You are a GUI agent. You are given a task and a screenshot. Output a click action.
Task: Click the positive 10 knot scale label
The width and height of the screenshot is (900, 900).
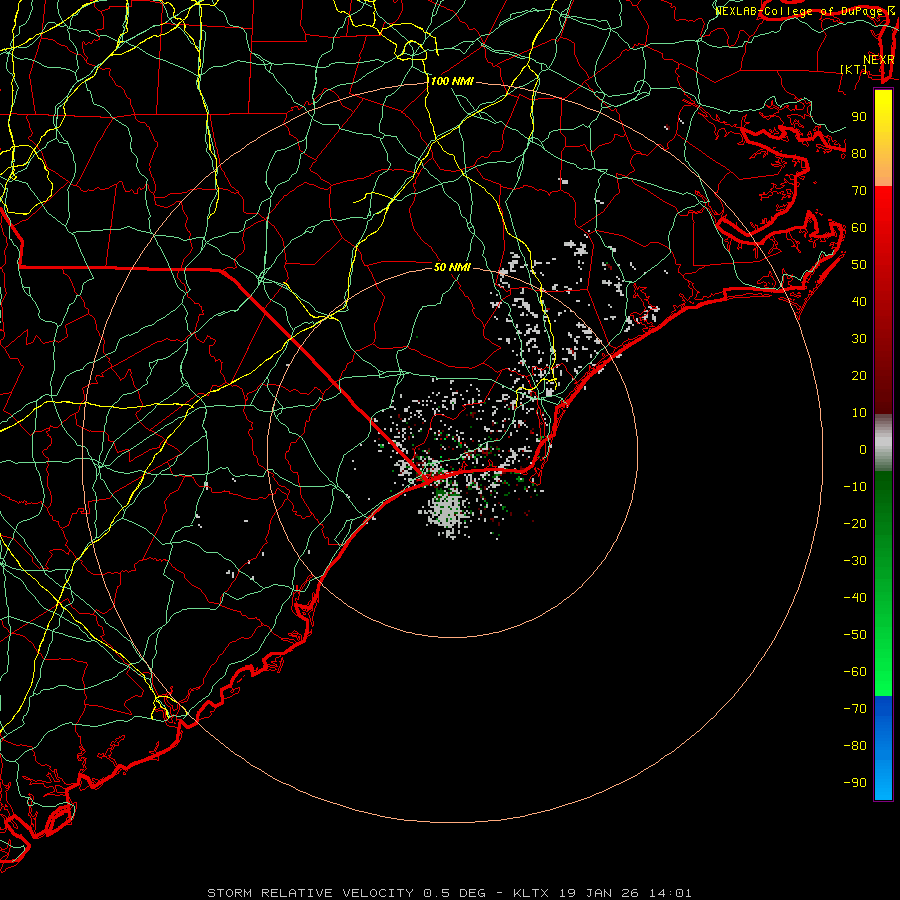tap(859, 413)
